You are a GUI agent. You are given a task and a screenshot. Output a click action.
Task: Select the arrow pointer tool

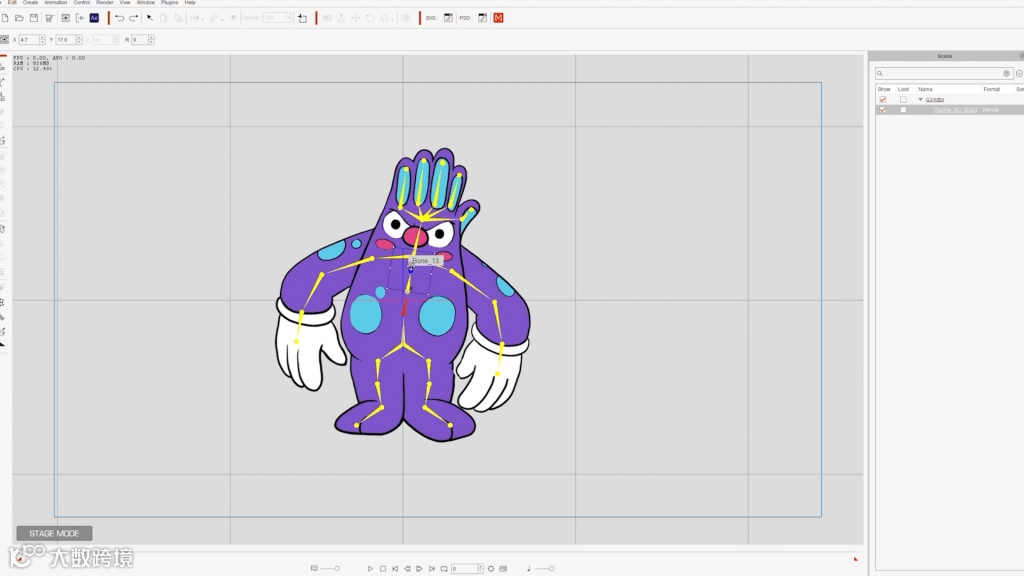[x=150, y=18]
